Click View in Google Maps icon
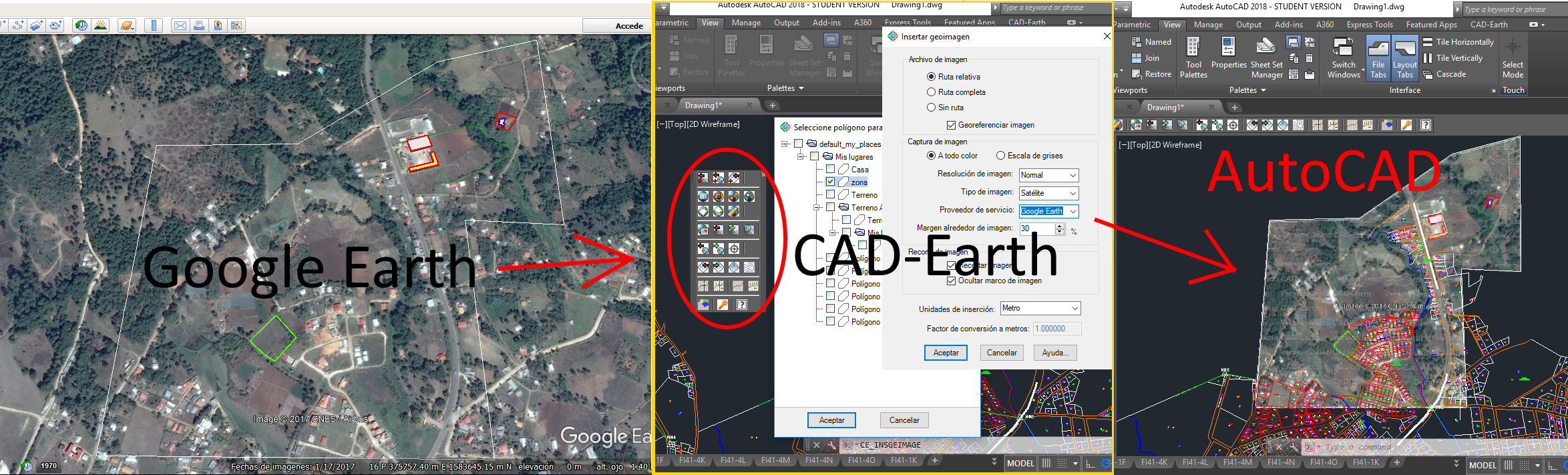The width and height of the screenshot is (1568, 475). (x=236, y=25)
